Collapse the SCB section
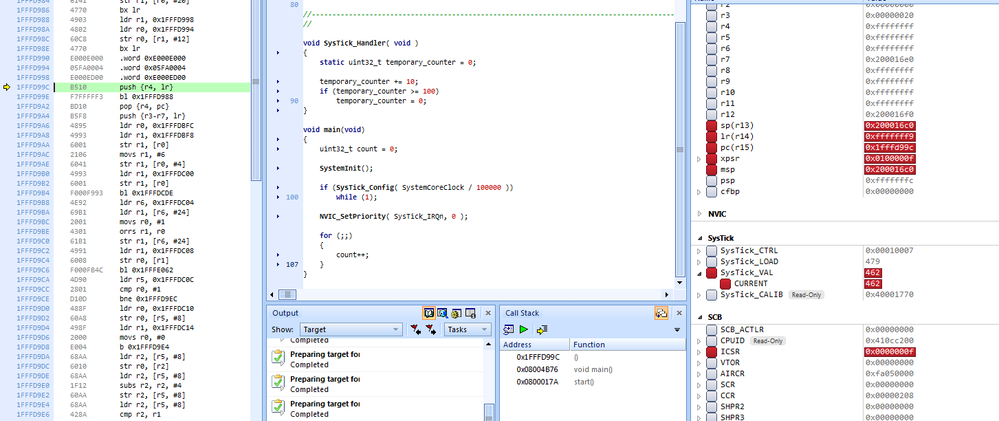Screen dimensions: 999x421 coord(700,317)
